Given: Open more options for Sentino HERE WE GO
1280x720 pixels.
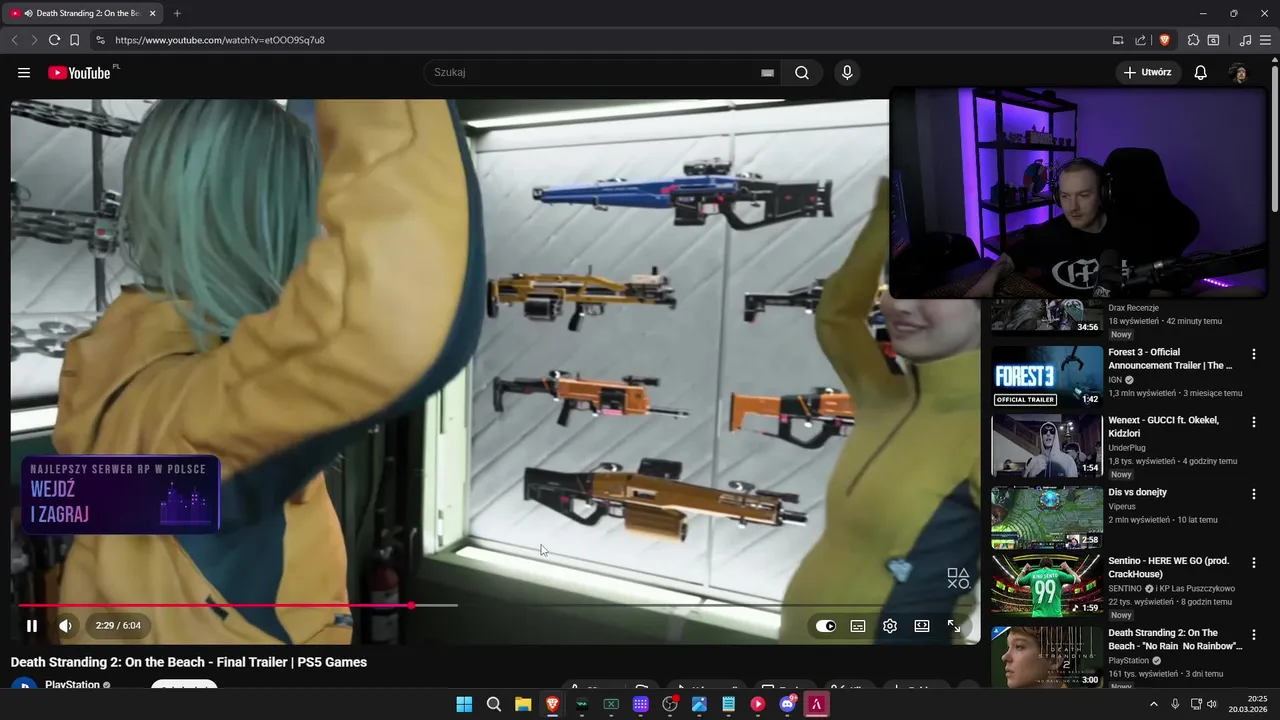Looking at the screenshot, I should pos(1253,563).
